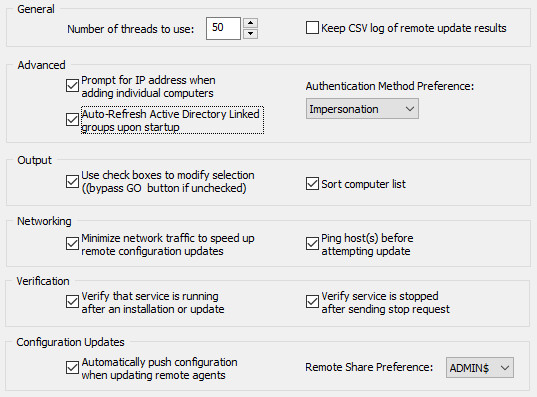Screen dimensions: 537x397
Task: Click the threads number input field
Action: click(223, 28)
